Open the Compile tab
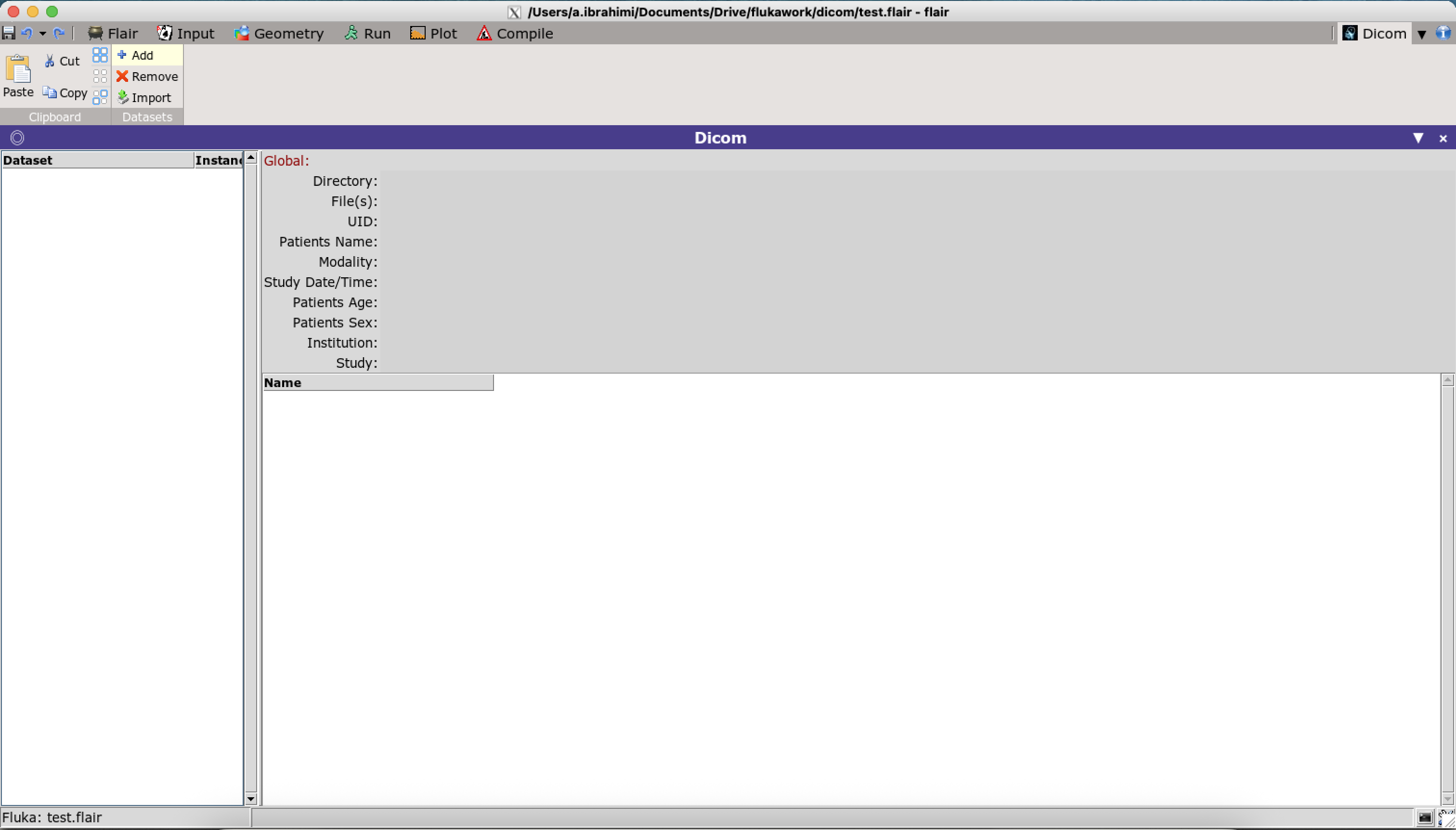Viewport: 1456px width, 830px height. coord(515,34)
